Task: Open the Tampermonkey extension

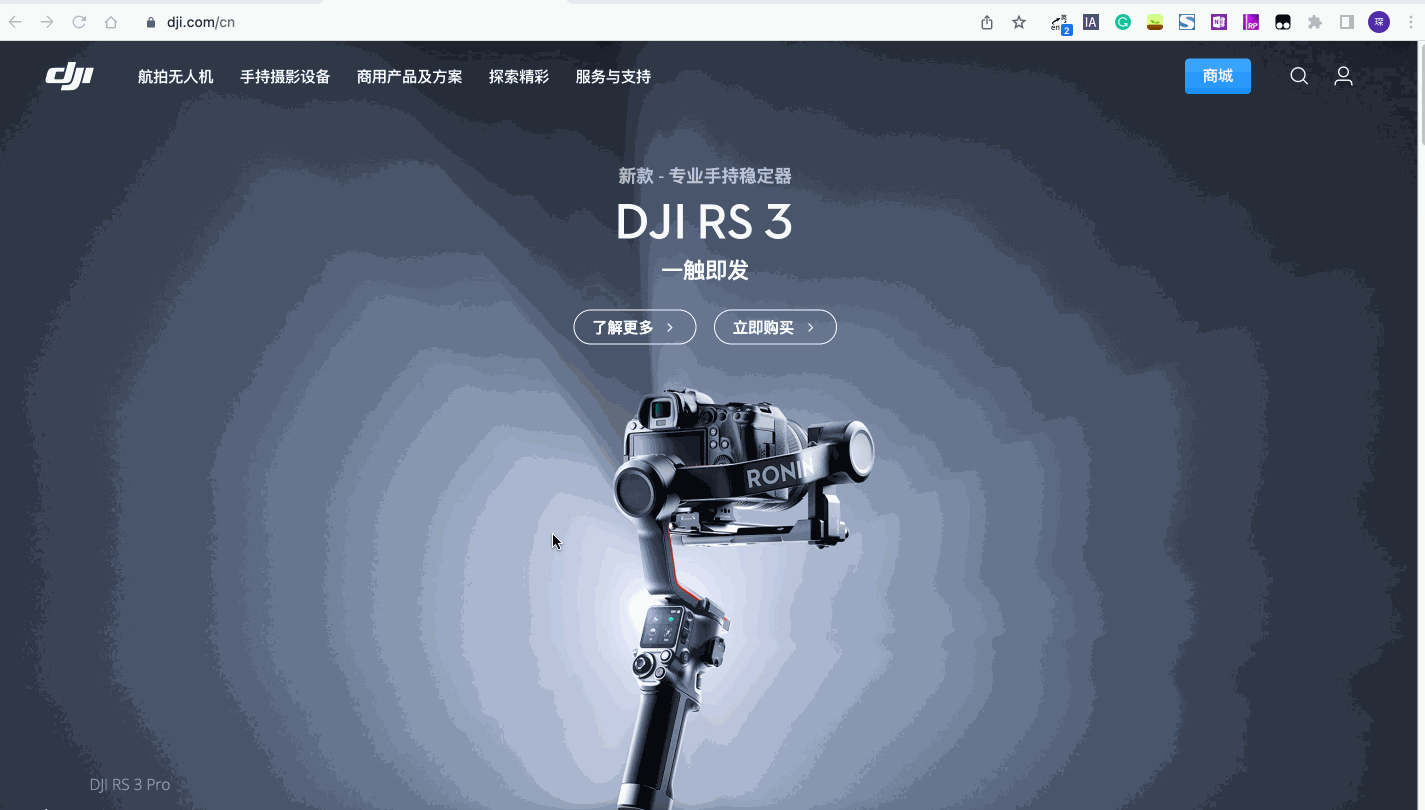Action: coord(1283,22)
